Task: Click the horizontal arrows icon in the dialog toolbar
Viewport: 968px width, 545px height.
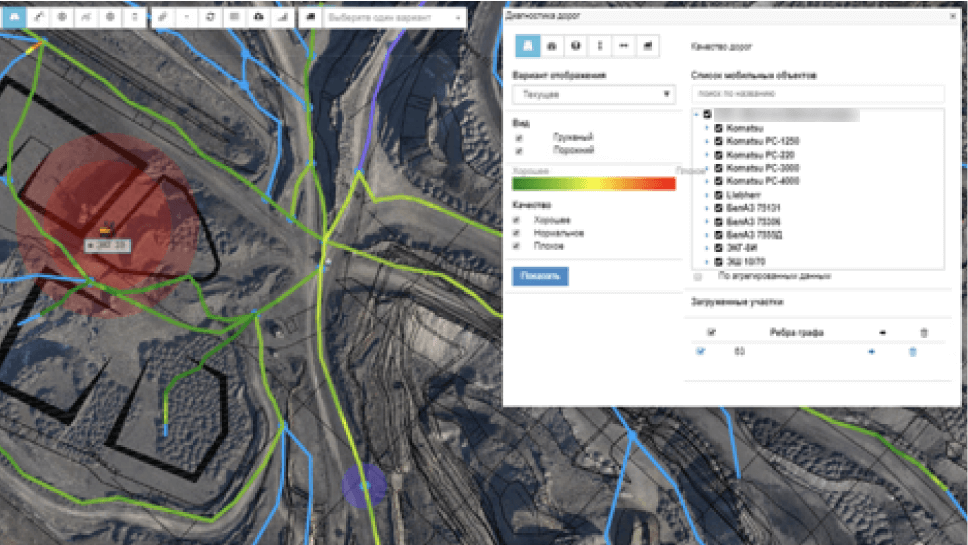Action: (x=624, y=46)
